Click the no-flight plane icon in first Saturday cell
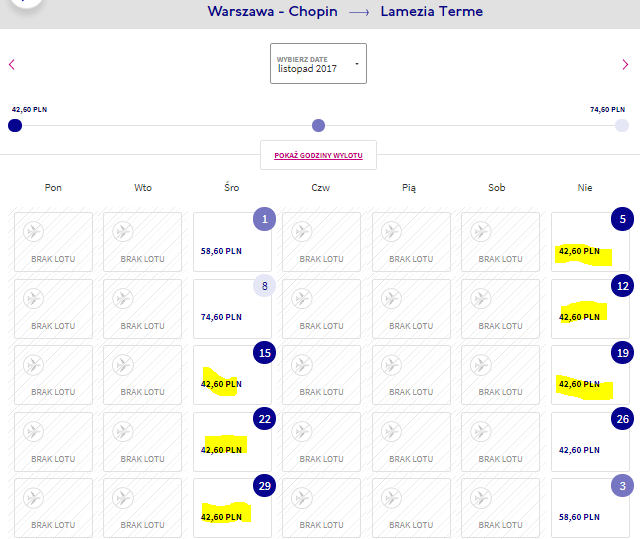Image resolution: width=640 pixels, height=539 pixels. point(480,231)
